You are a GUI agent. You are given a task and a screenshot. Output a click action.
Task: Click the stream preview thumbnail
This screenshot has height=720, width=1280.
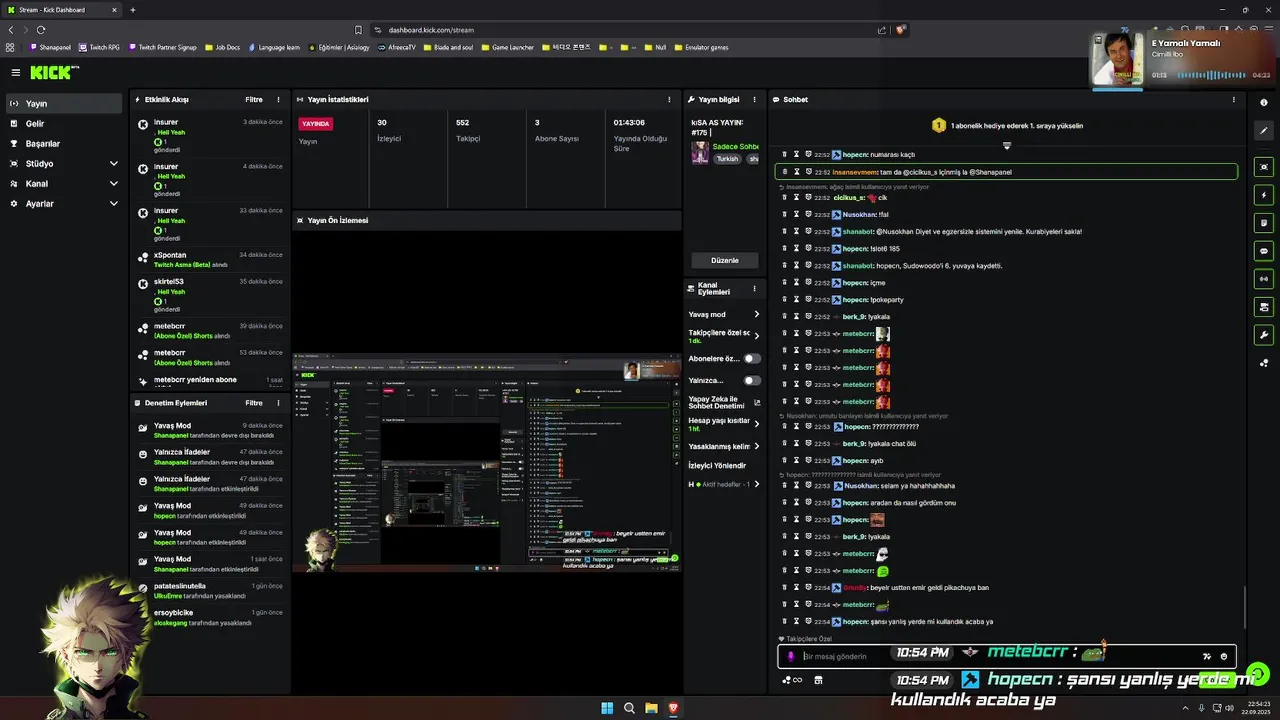pyautogui.click(x=486, y=462)
